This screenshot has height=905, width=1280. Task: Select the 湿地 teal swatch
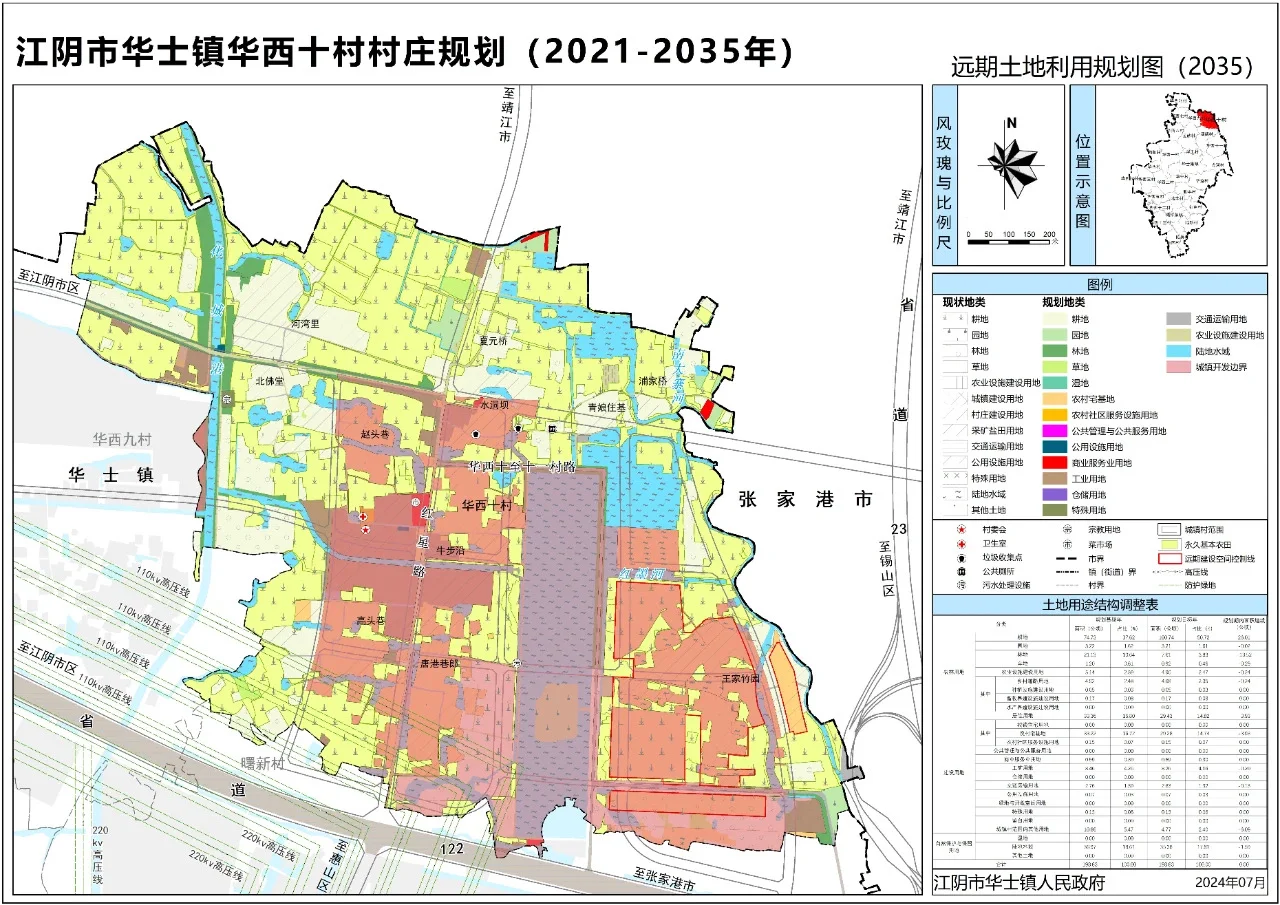pos(1055,383)
